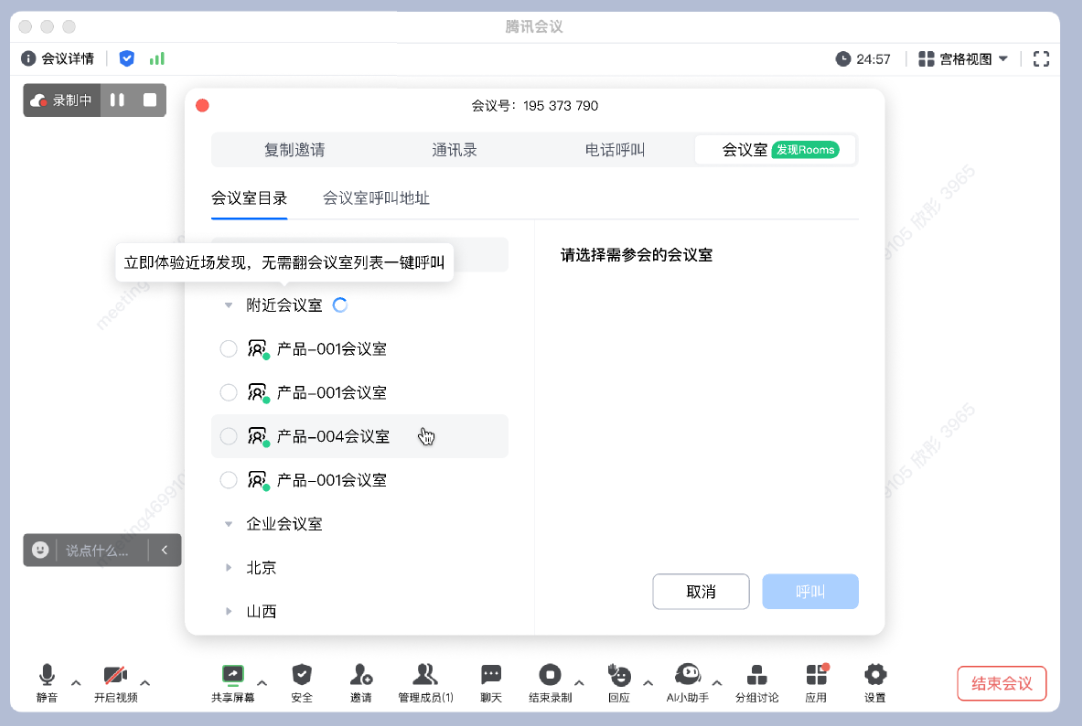Expand share options arrow beside 共享屏幕
This screenshot has width=1082, height=726.
(x=262, y=683)
